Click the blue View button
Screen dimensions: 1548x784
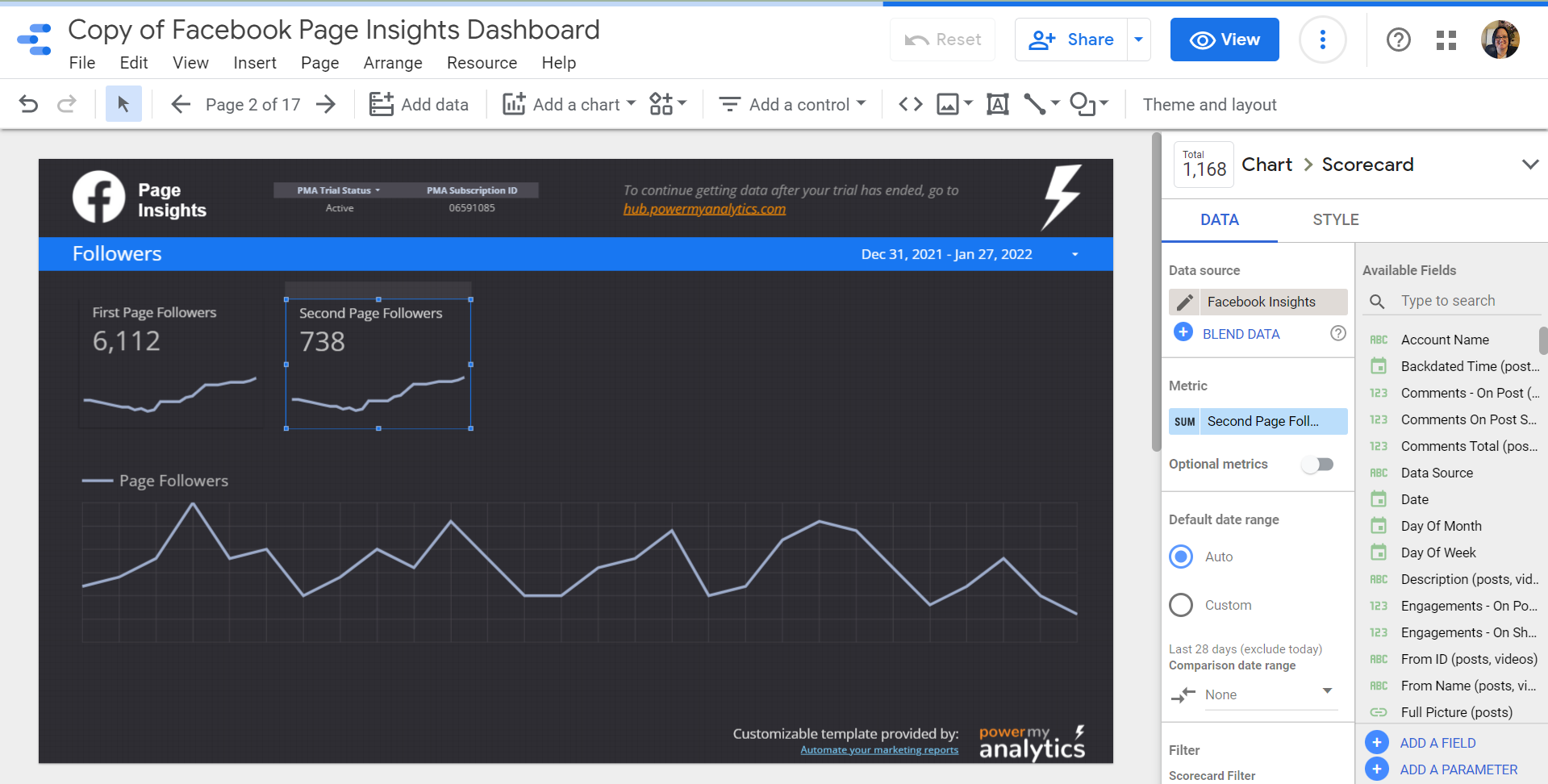point(1224,40)
